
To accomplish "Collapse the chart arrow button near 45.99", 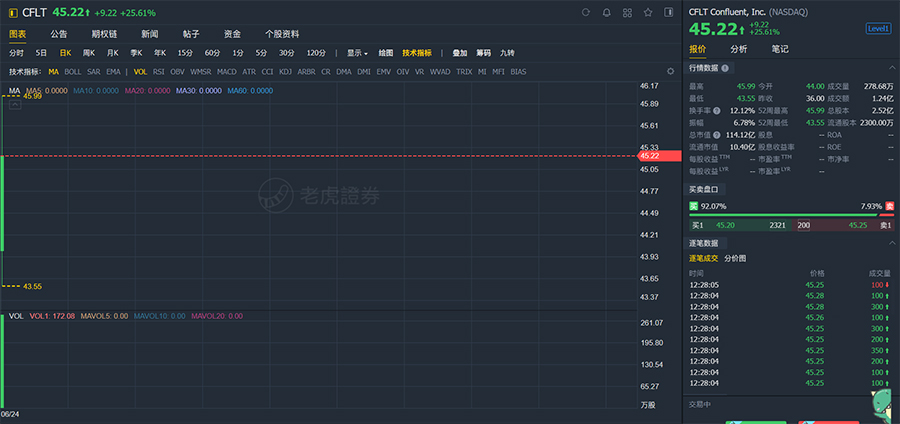I will point(15,105).
